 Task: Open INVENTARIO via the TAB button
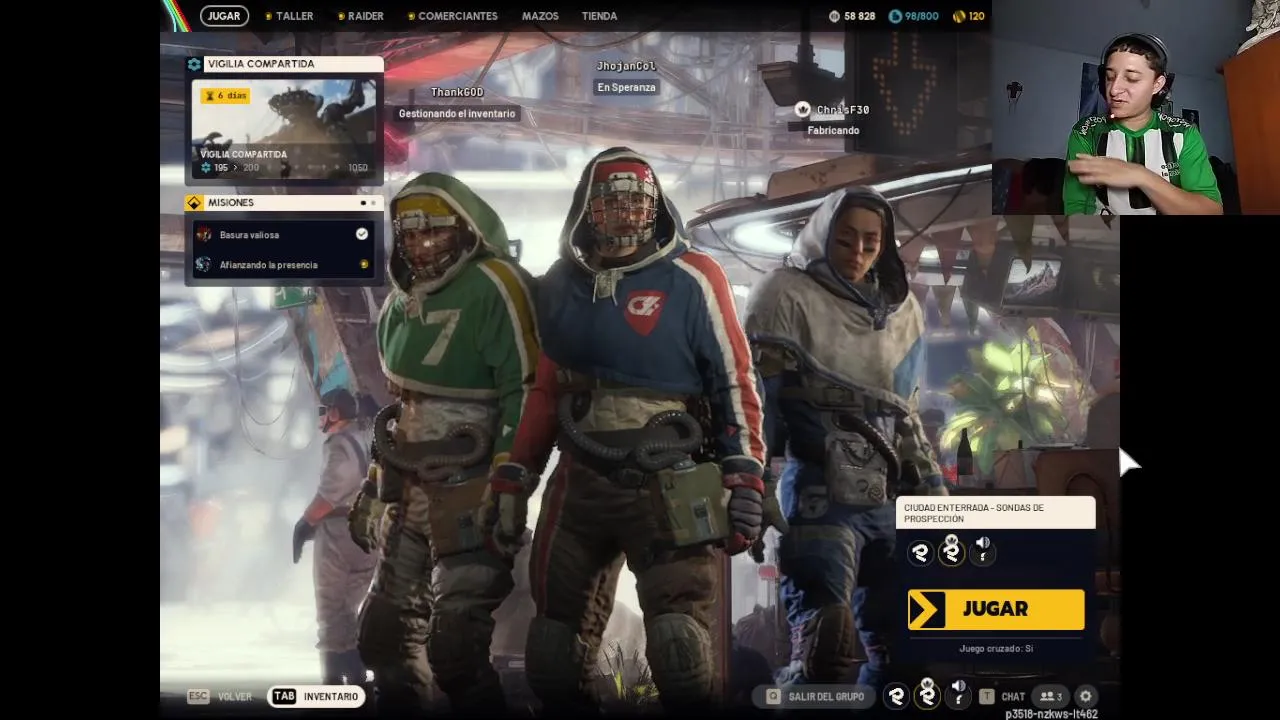[316, 697]
